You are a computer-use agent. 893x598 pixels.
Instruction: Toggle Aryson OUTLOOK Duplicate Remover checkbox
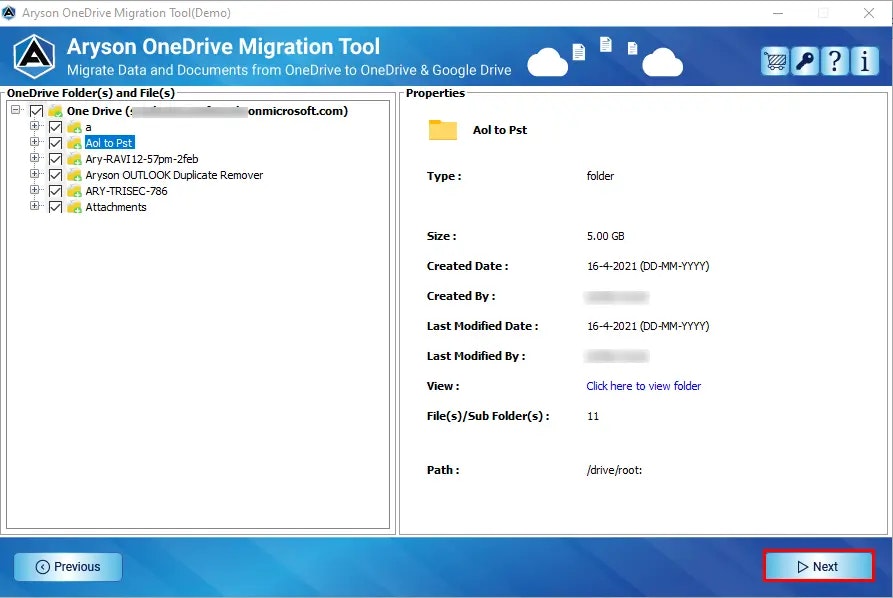(55, 175)
